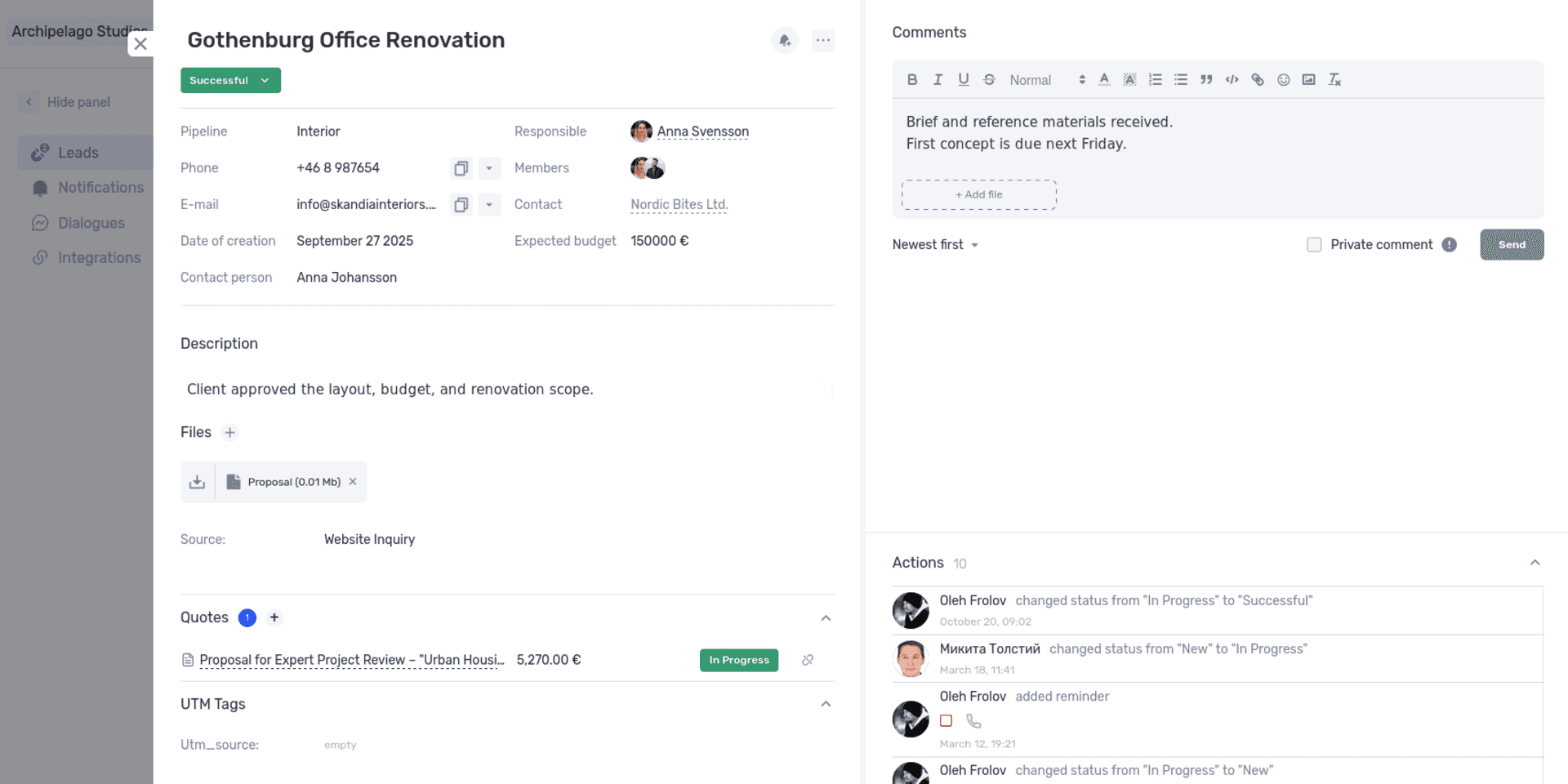1568x784 pixels.
Task: Remove the Proposal file attachment
Action: pyautogui.click(x=353, y=482)
